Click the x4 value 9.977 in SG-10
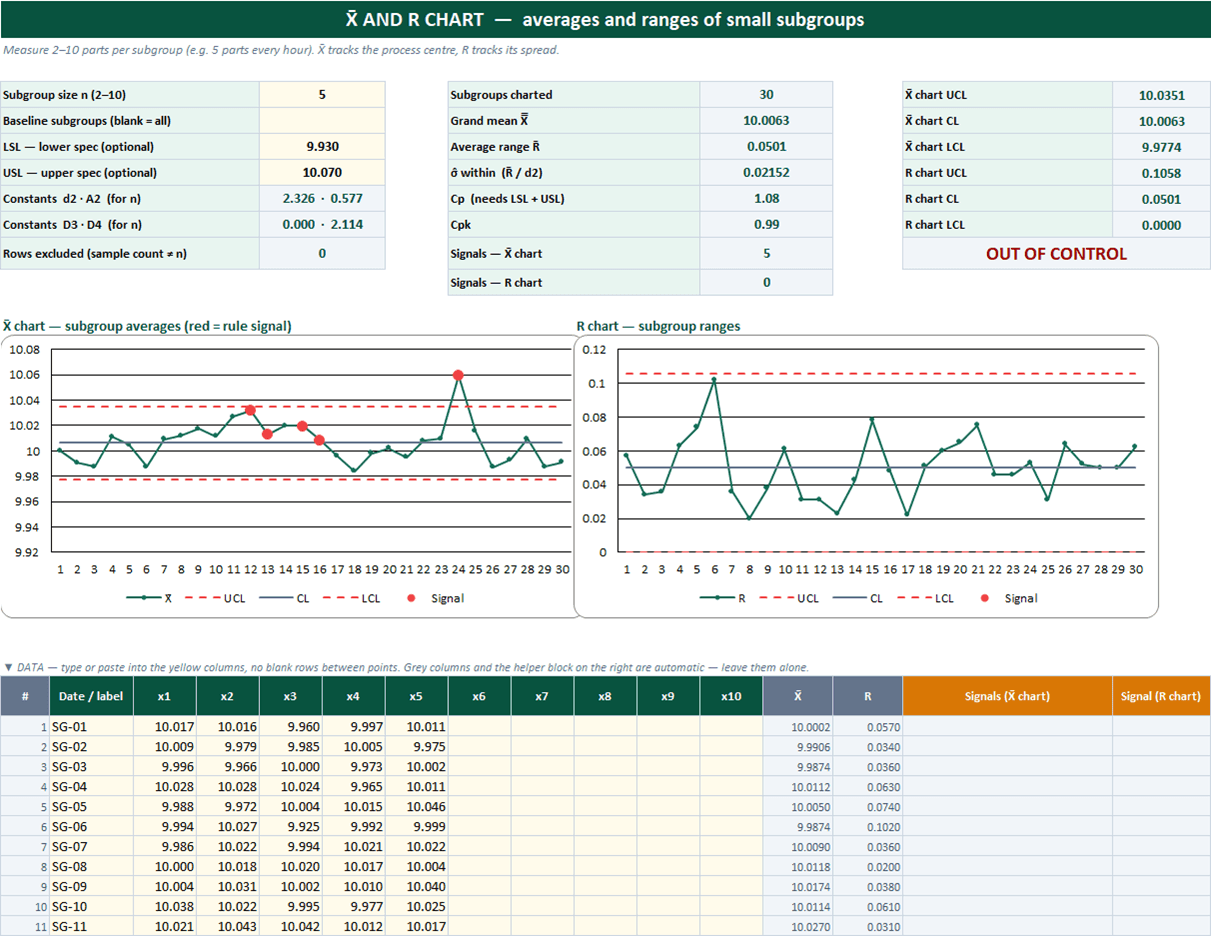This screenshot has width=1211, height=936. 353,907
